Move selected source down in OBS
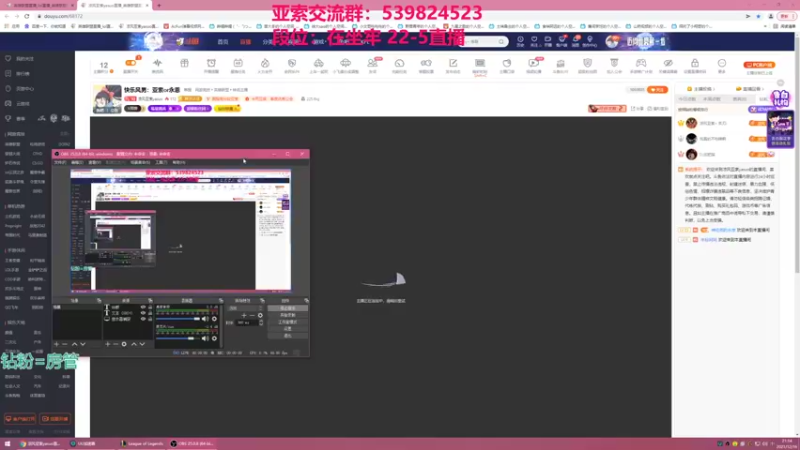This screenshot has height=450, width=800. (142, 344)
